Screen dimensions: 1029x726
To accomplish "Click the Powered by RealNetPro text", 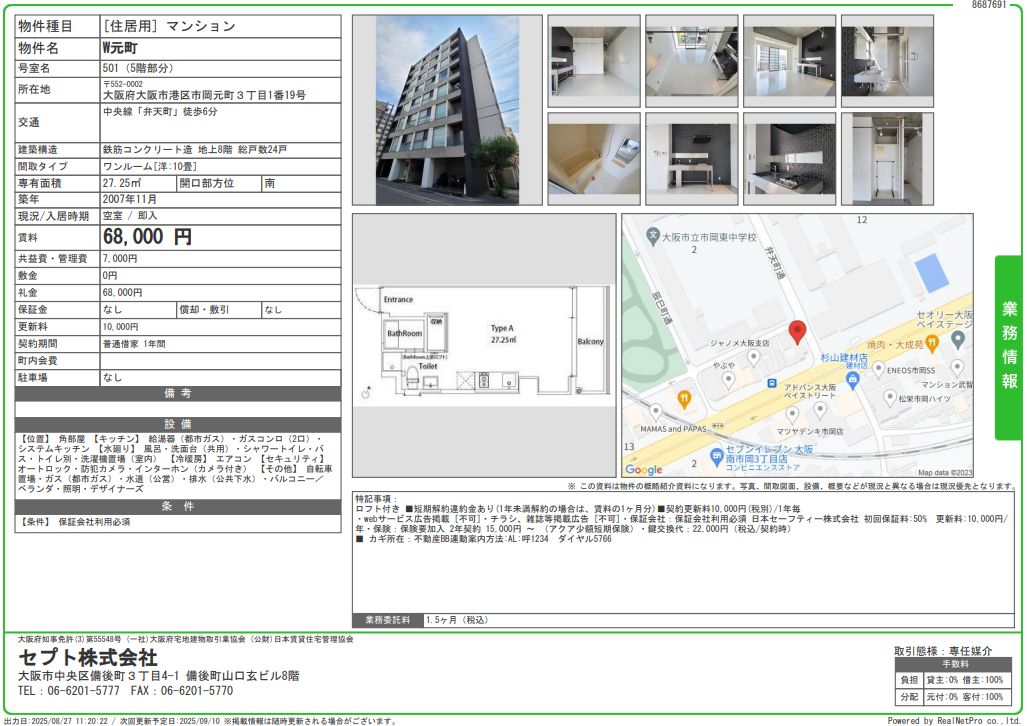I will pyautogui.click(x=954, y=720).
